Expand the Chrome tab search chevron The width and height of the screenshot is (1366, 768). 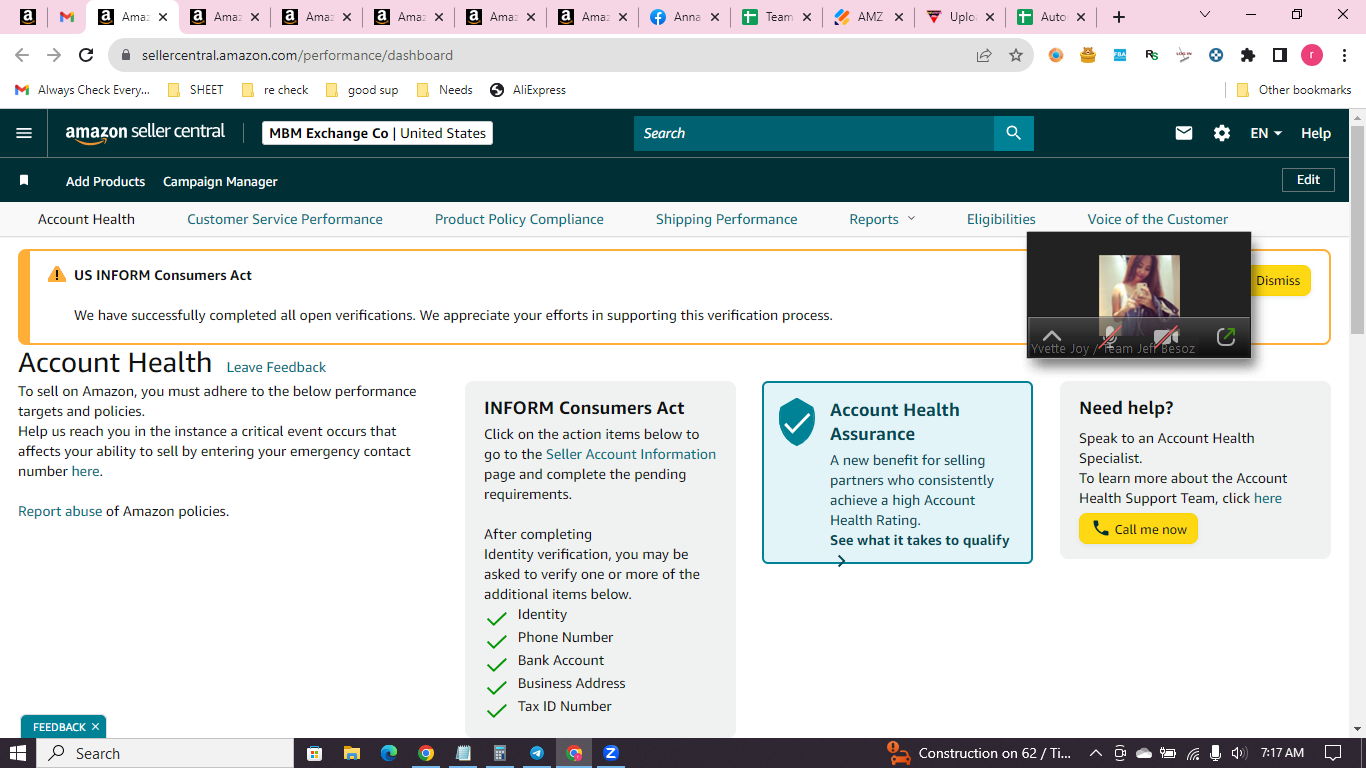[1204, 15]
